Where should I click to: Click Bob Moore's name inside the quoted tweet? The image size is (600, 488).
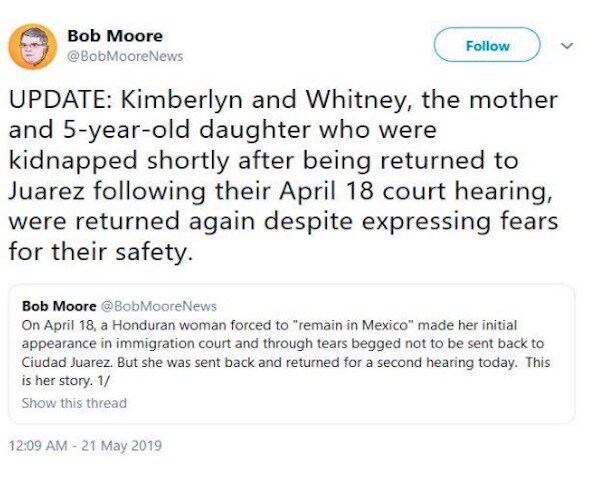[59, 305]
